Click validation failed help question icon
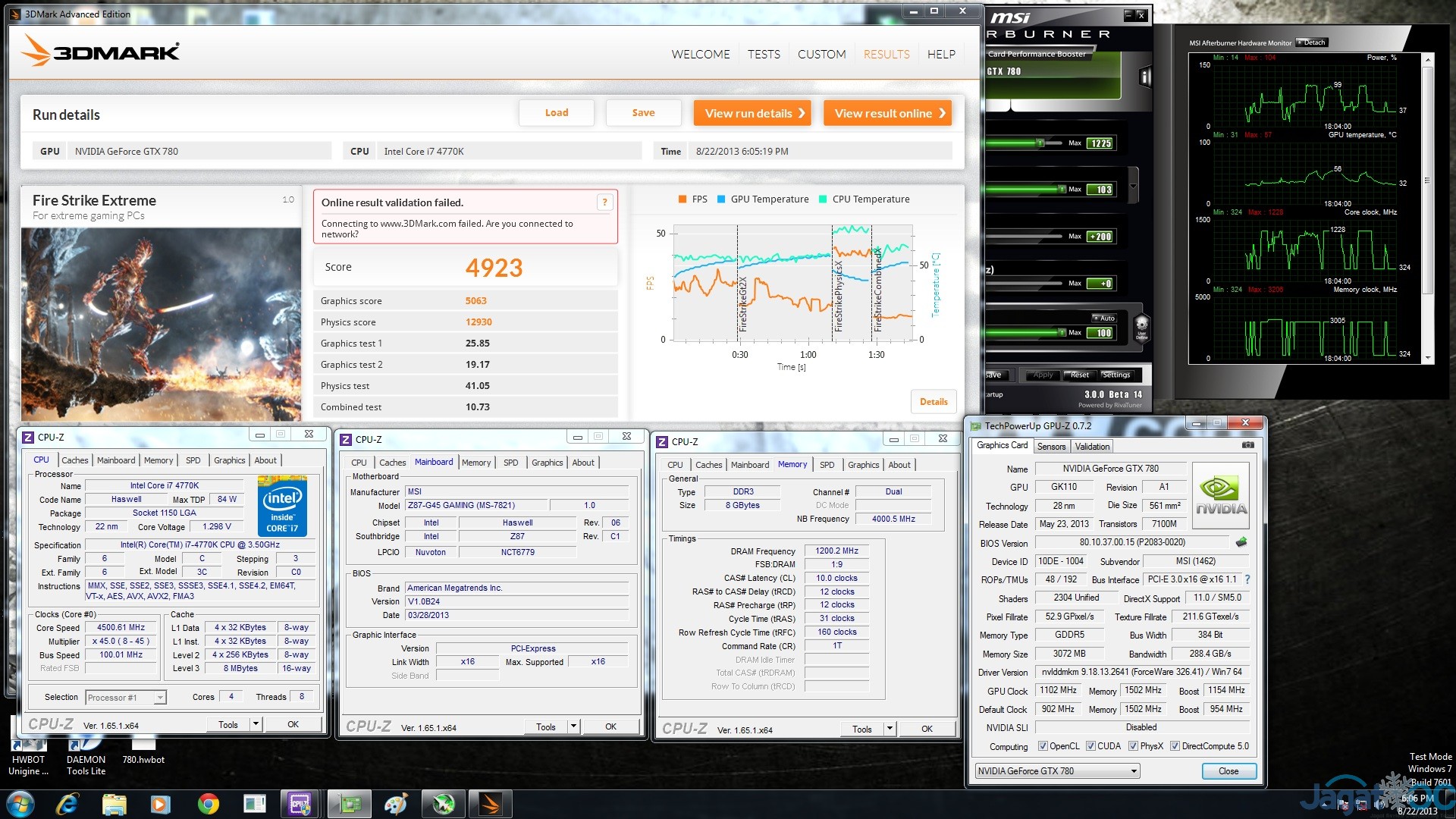The height and width of the screenshot is (819, 1456). pos(604,202)
